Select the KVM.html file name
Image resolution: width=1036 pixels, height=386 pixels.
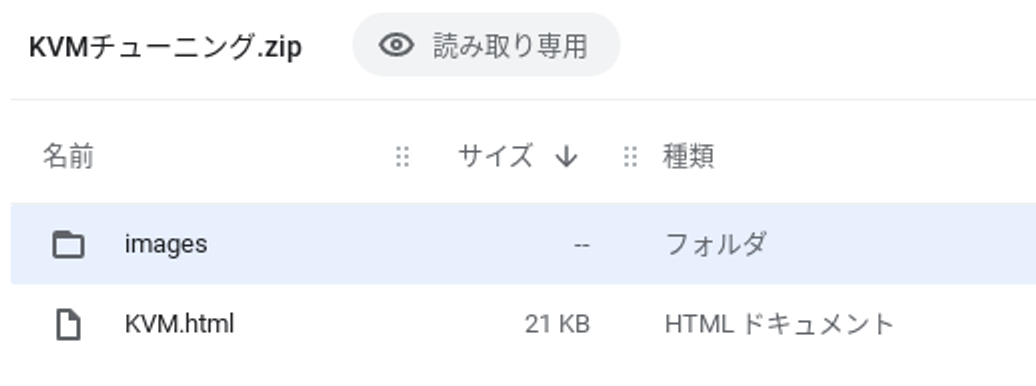(x=180, y=325)
